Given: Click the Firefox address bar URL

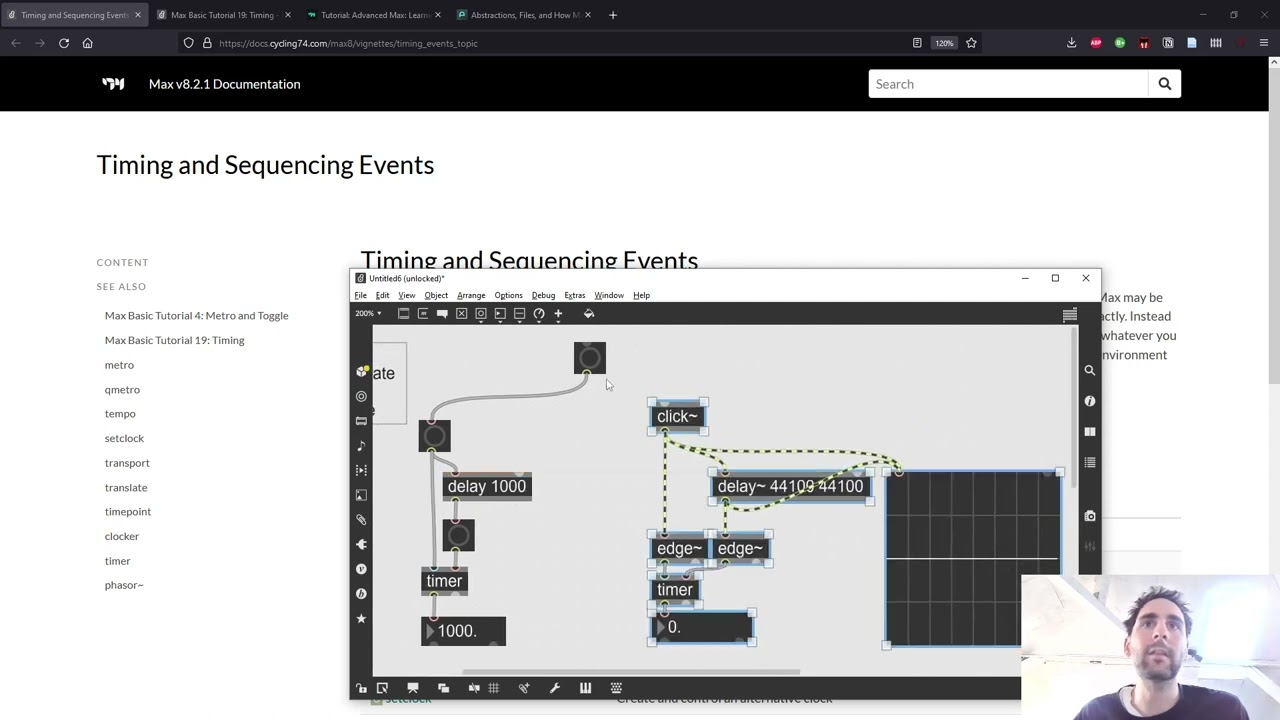Looking at the screenshot, I should [x=348, y=43].
